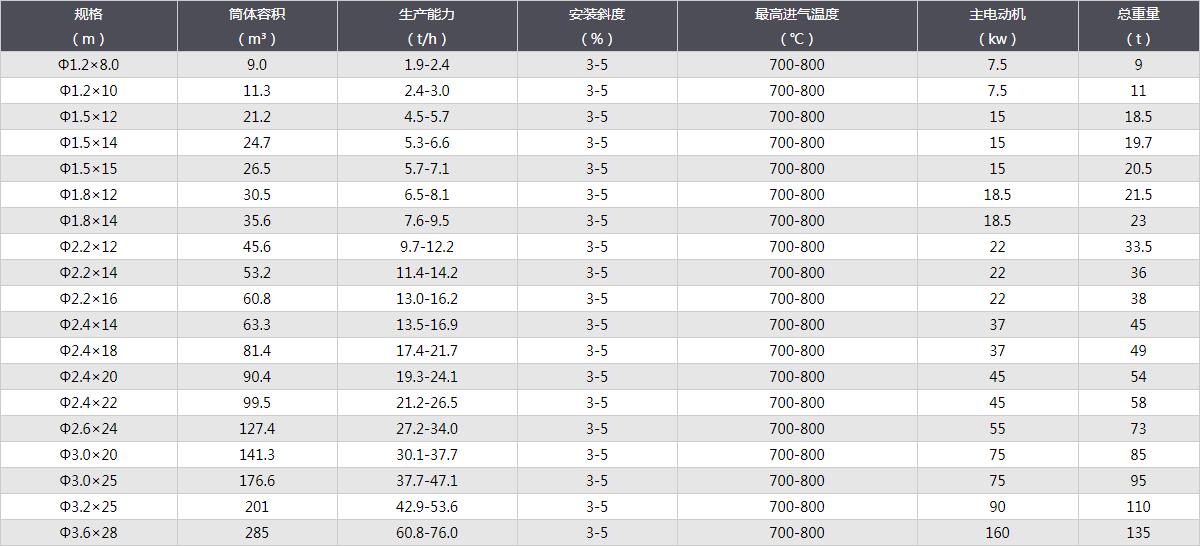Select the Φ1.8×14 specification cell
1200x546 pixels.
coord(88,221)
